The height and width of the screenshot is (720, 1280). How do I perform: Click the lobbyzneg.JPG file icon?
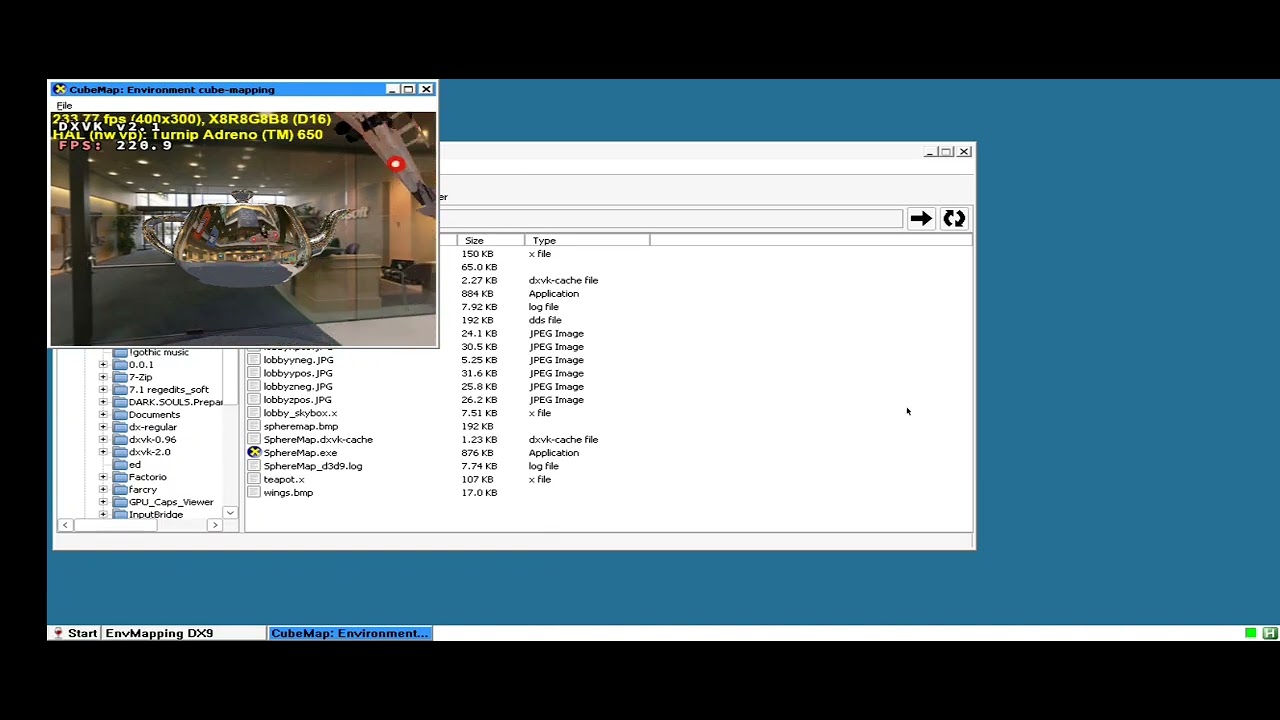[x=254, y=386]
